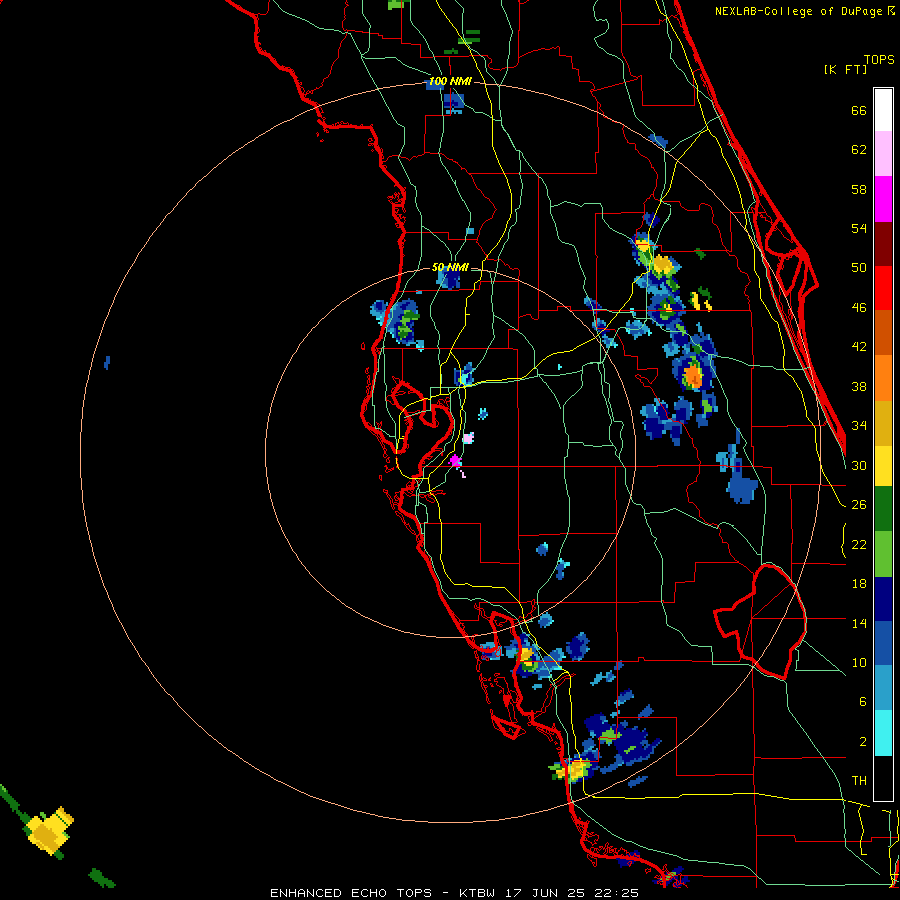Click the medium blue legend swatch

[883, 643]
